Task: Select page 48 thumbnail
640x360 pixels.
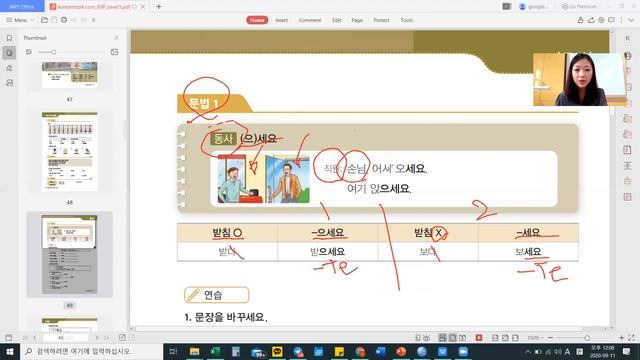Action: coord(69,151)
